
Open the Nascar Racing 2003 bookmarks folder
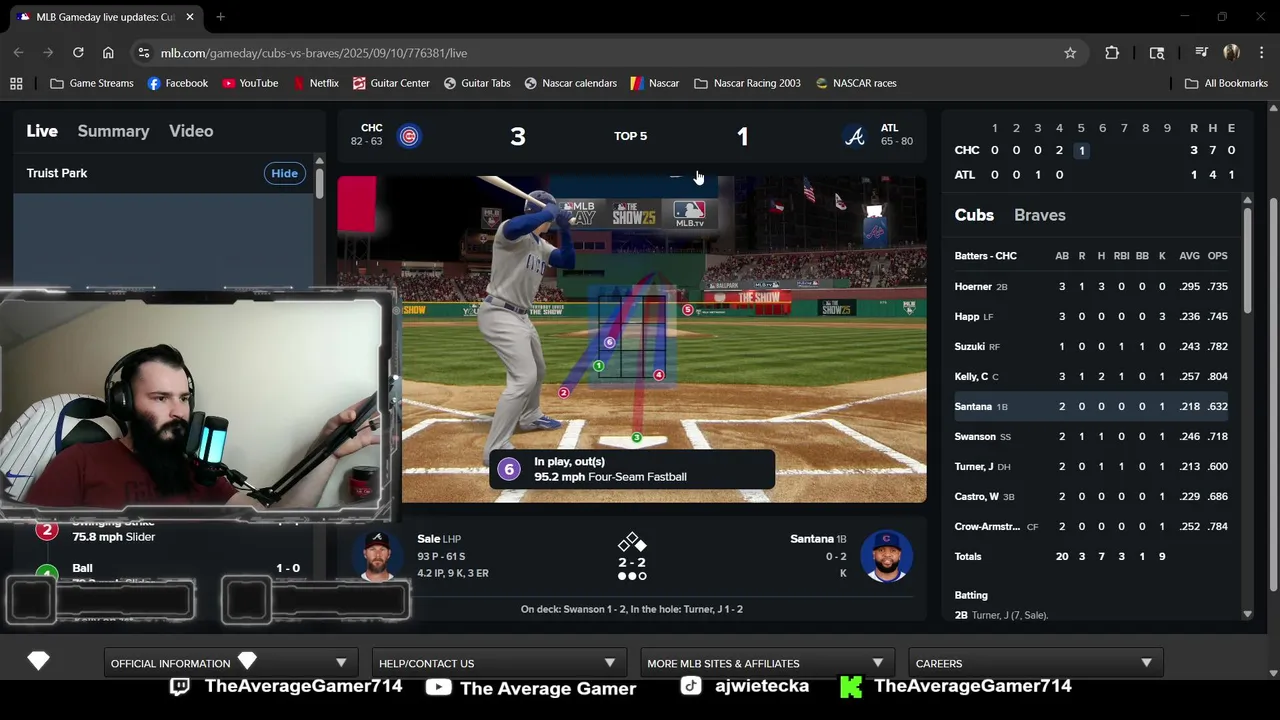coord(747,83)
